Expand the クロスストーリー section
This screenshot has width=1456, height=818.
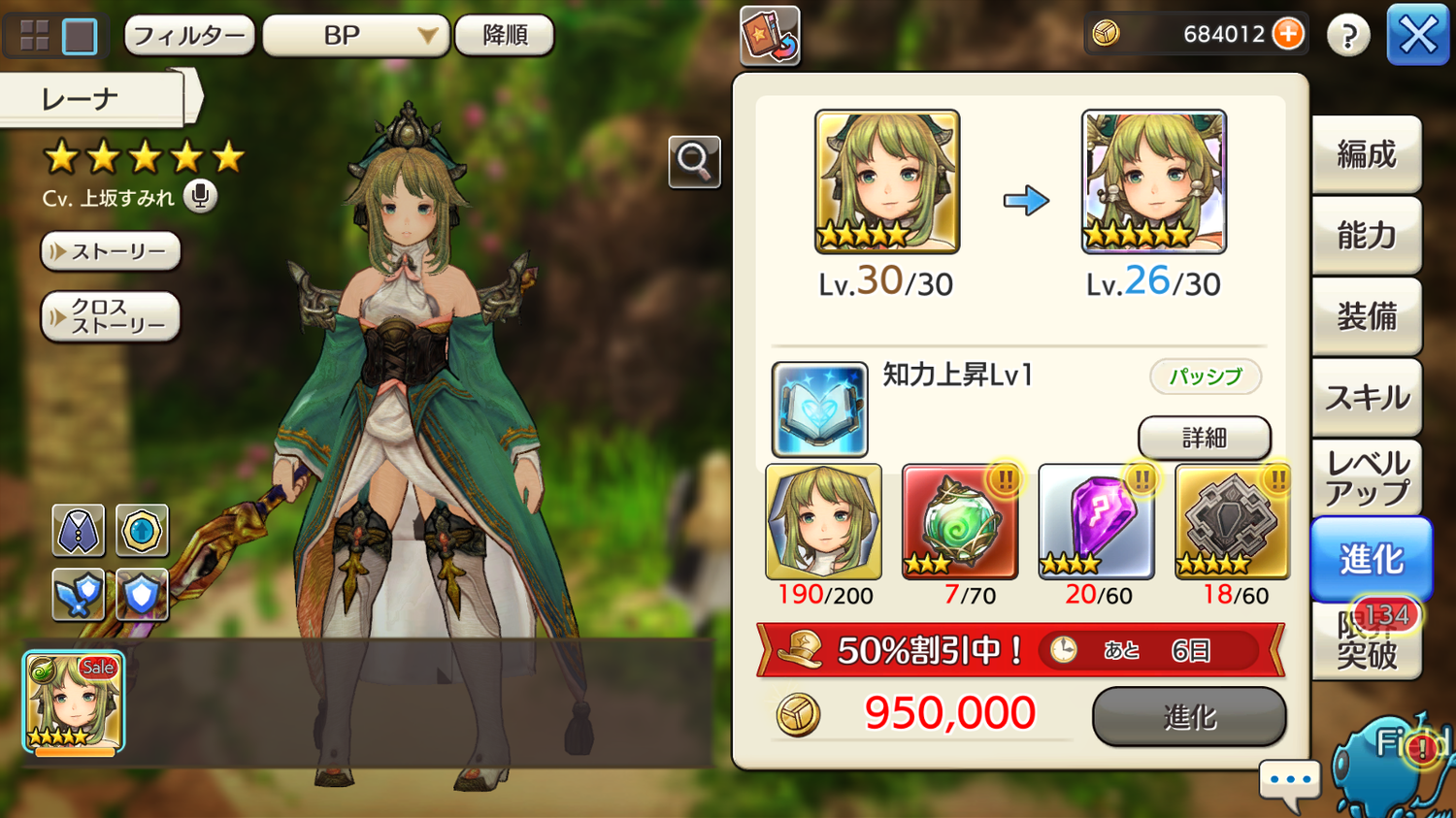click(111, 316)
